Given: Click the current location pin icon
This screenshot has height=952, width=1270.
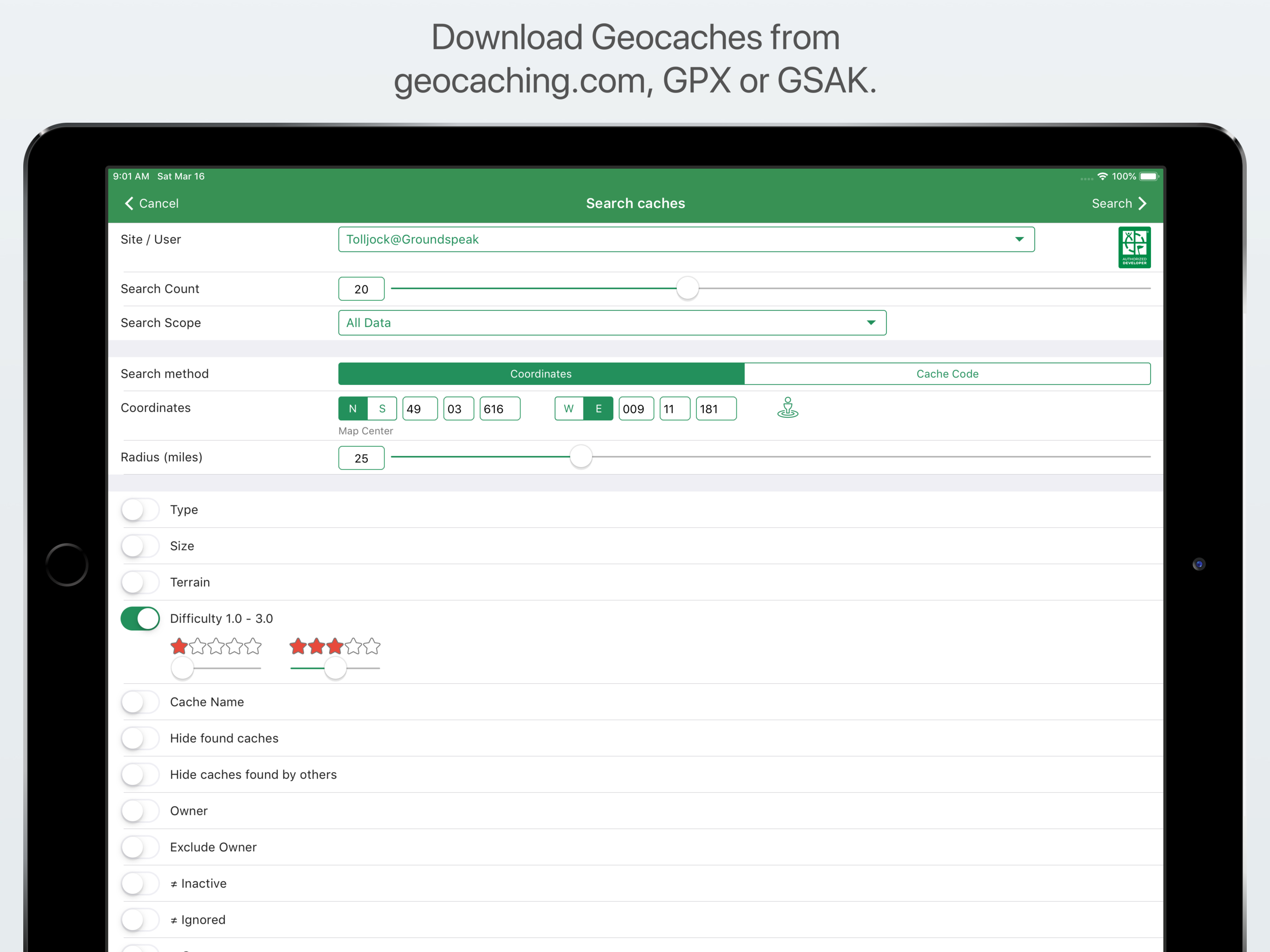Looking at the screenshot, I should [787, 408].
